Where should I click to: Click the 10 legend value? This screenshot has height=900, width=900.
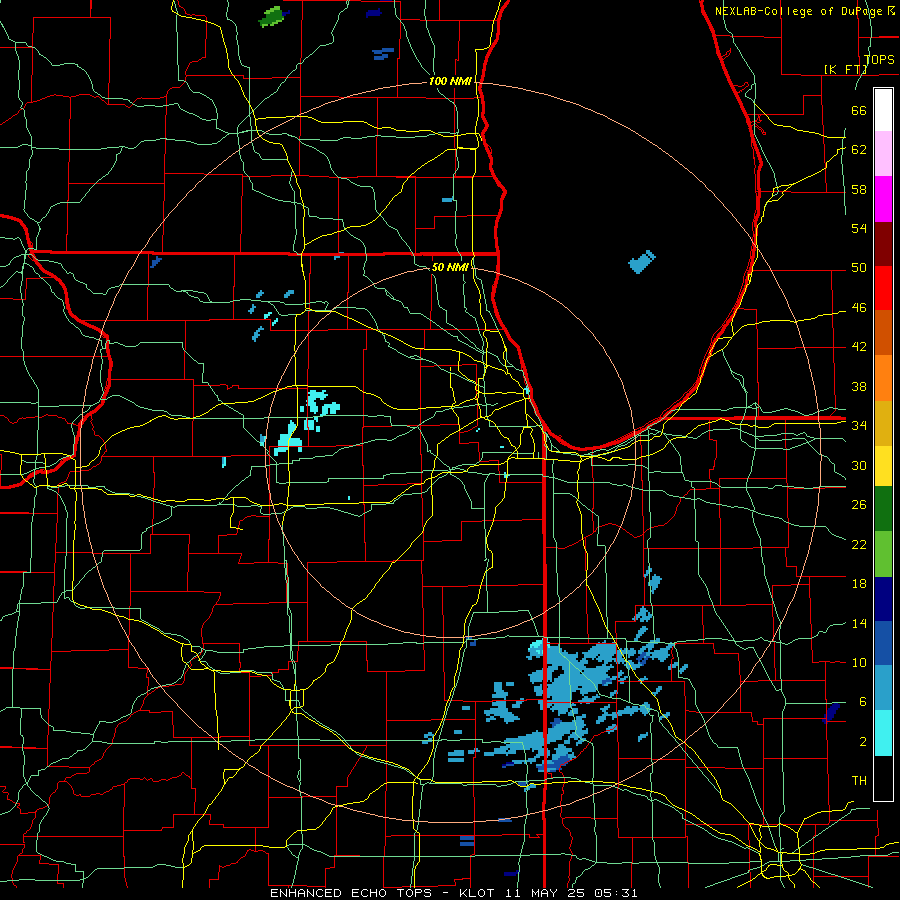point(859,662)
